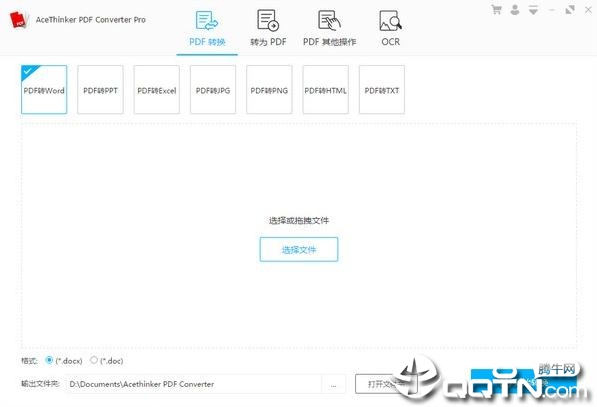Expand the title bar dropdown menu icon
This screenshot has height=407, width=597.
pos(533,10)
